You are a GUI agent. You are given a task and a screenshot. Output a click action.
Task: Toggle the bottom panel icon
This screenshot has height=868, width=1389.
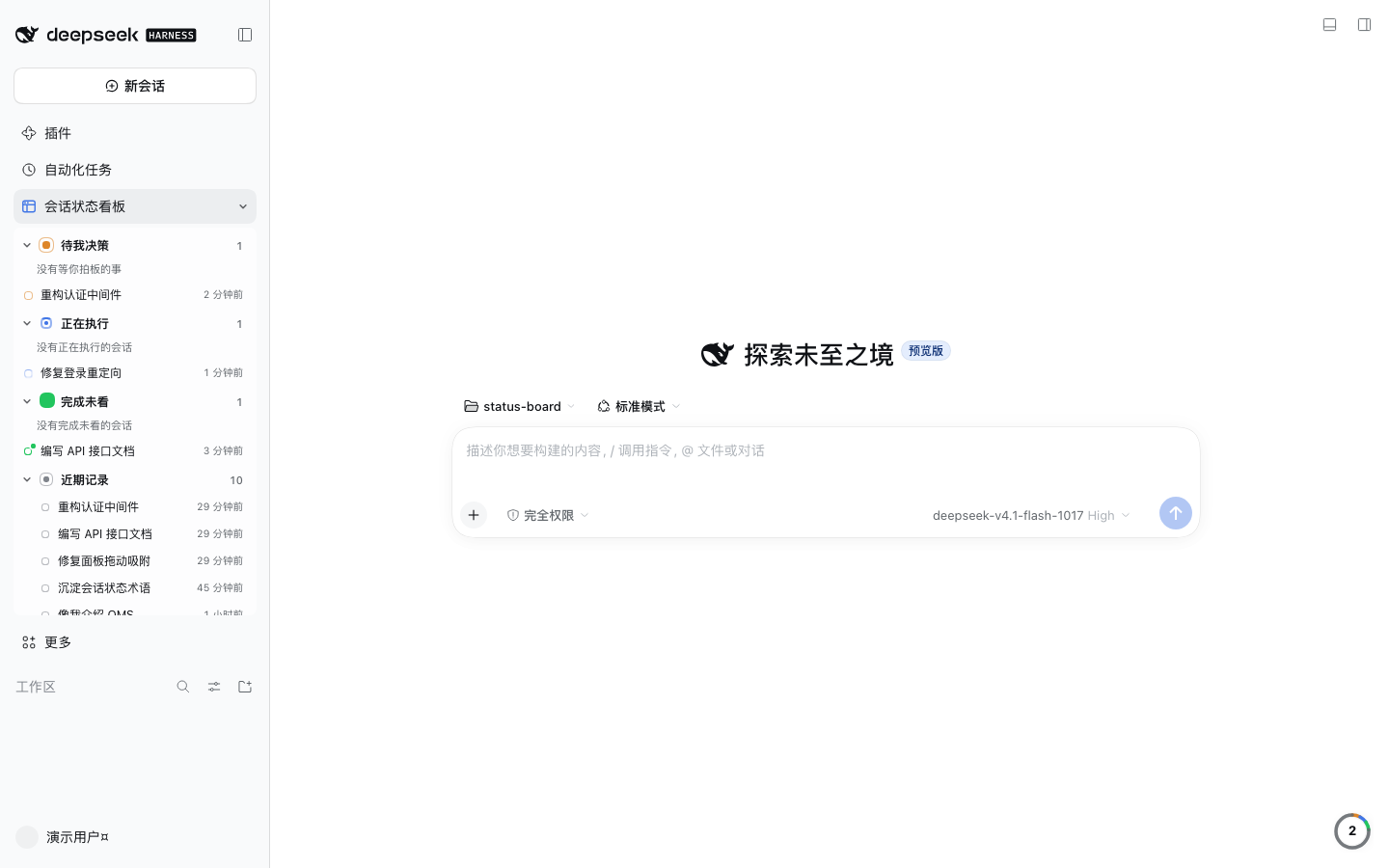[x=1329, y=25]
